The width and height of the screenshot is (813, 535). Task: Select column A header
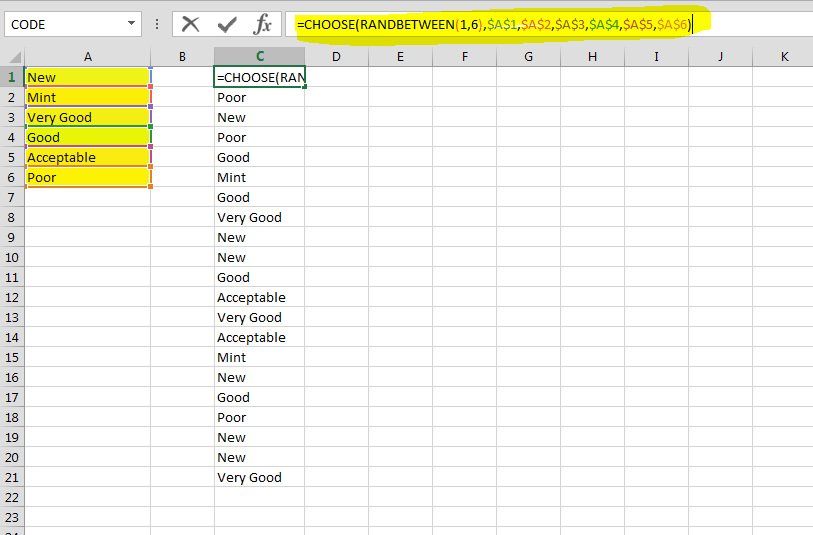point(88,57)
